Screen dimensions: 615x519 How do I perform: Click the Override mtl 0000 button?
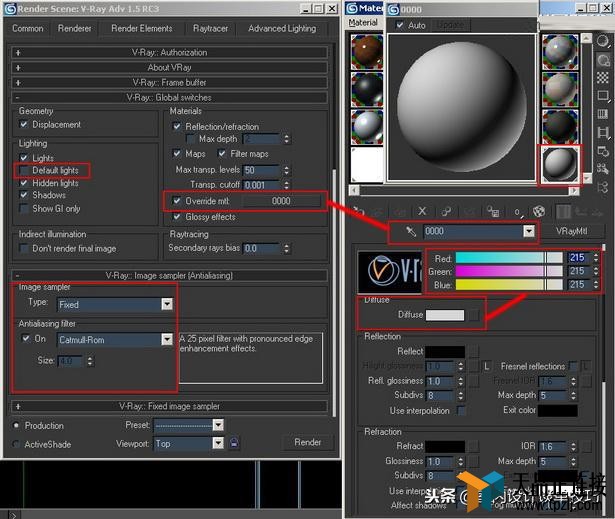click(281, 201)
